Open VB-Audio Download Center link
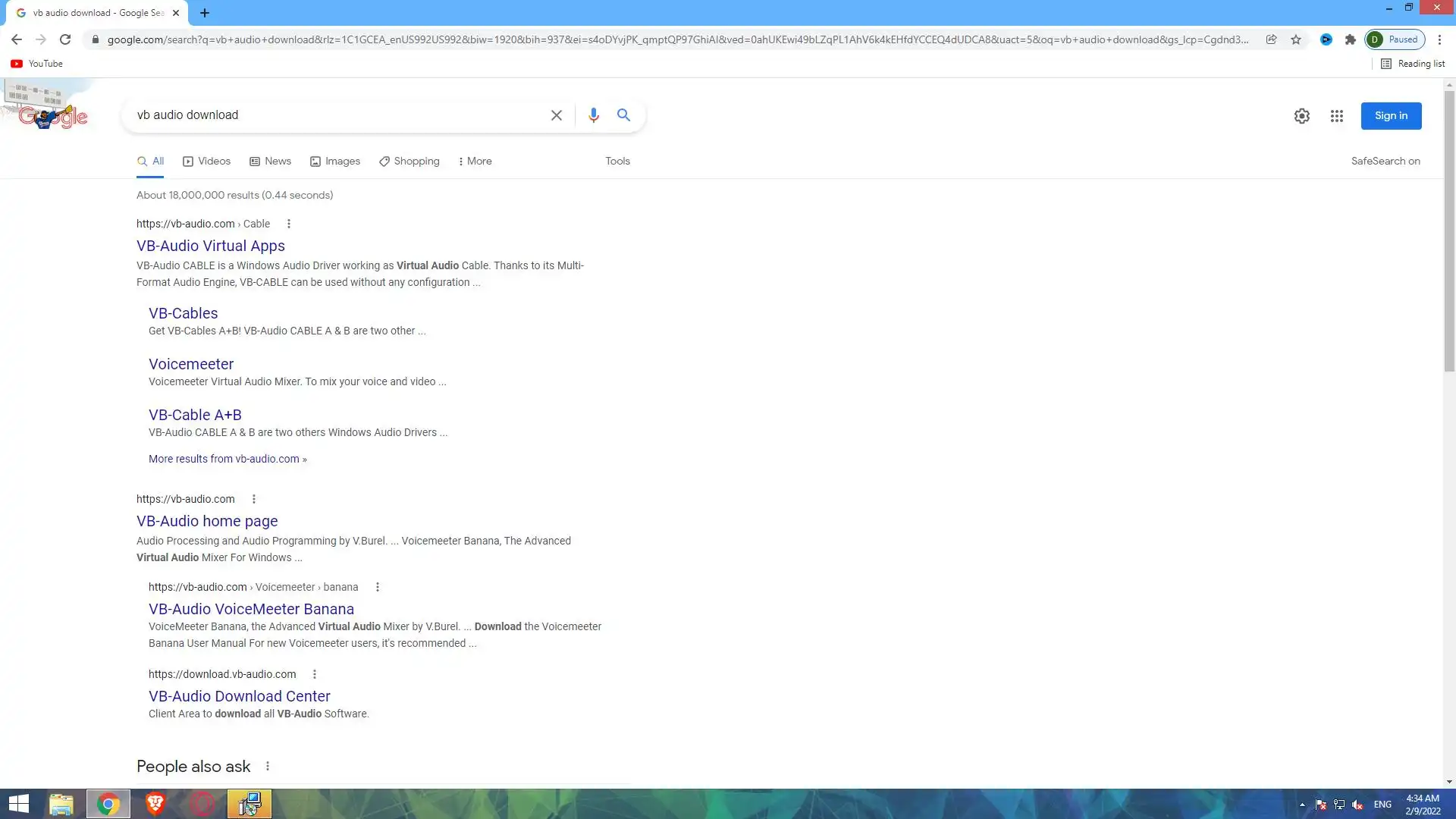Viewport: 1456px width, 819px height. 239,696
